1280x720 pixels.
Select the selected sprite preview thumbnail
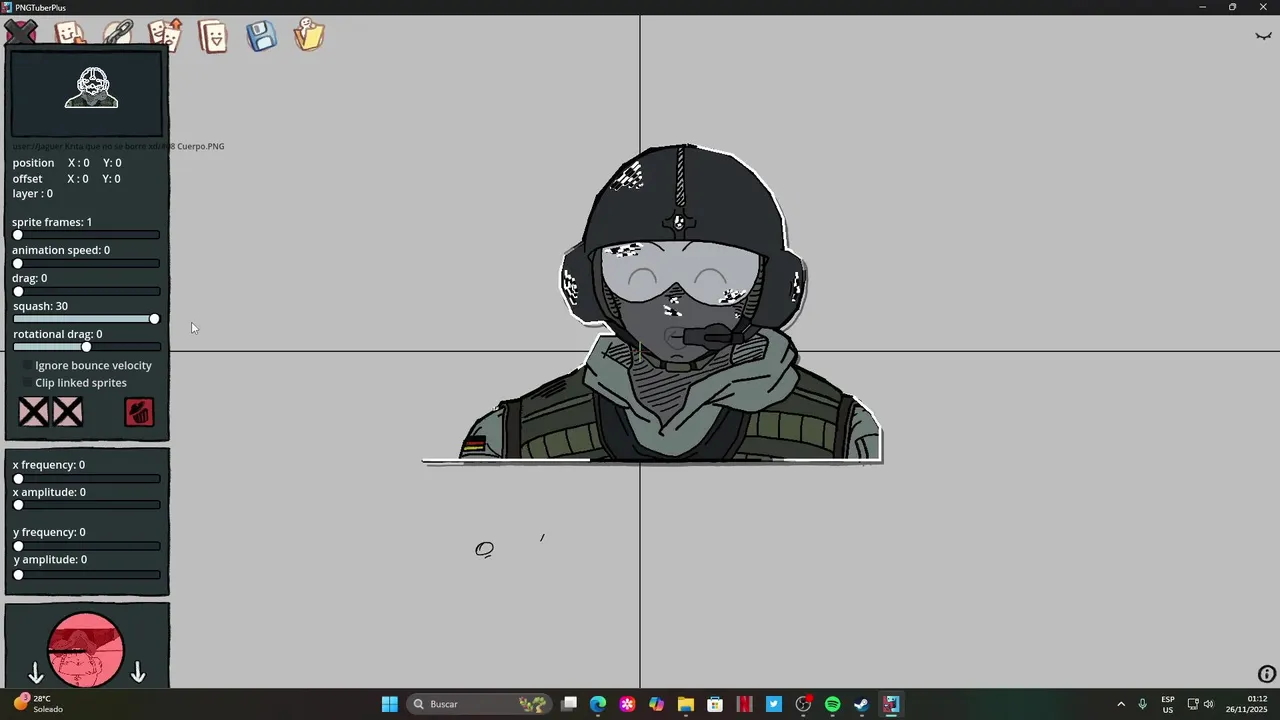[x=87, y=94]
